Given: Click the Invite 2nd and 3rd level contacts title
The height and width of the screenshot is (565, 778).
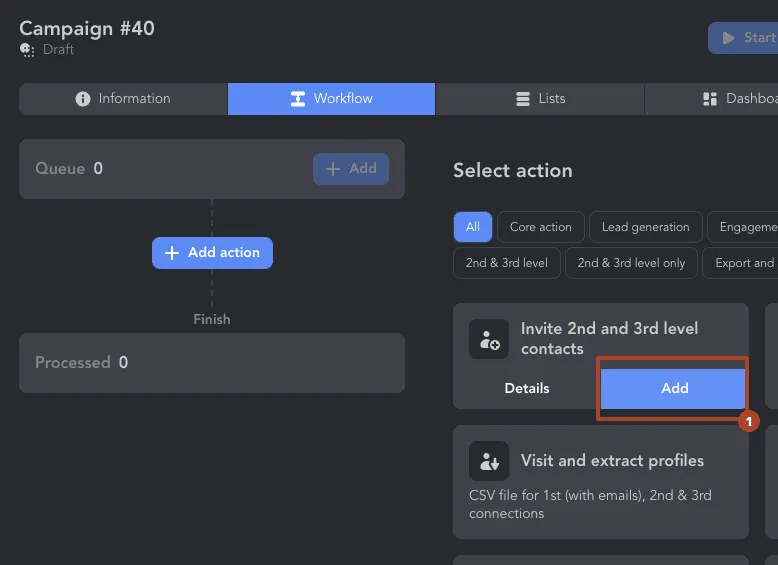Looking at the screenshot, I should click(609, 338).
